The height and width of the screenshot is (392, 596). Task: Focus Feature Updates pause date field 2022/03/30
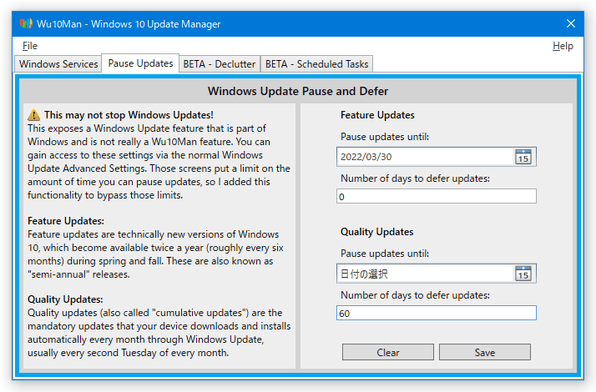426,157
